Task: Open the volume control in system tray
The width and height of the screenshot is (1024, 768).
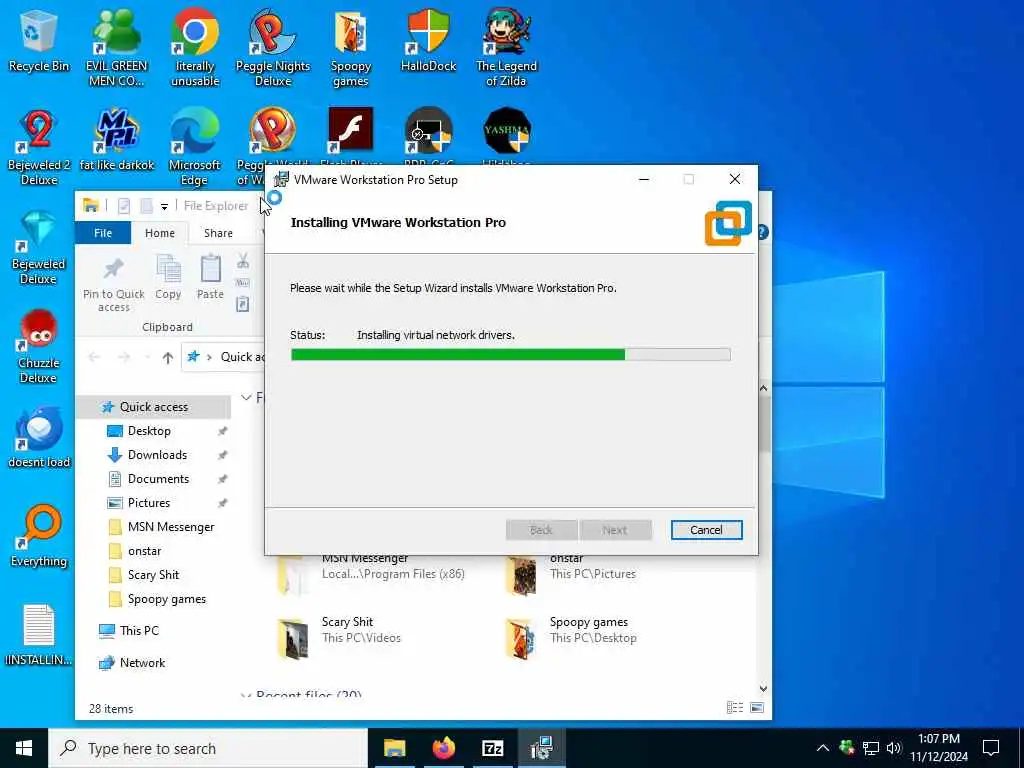Action: (x=894, y=748)
